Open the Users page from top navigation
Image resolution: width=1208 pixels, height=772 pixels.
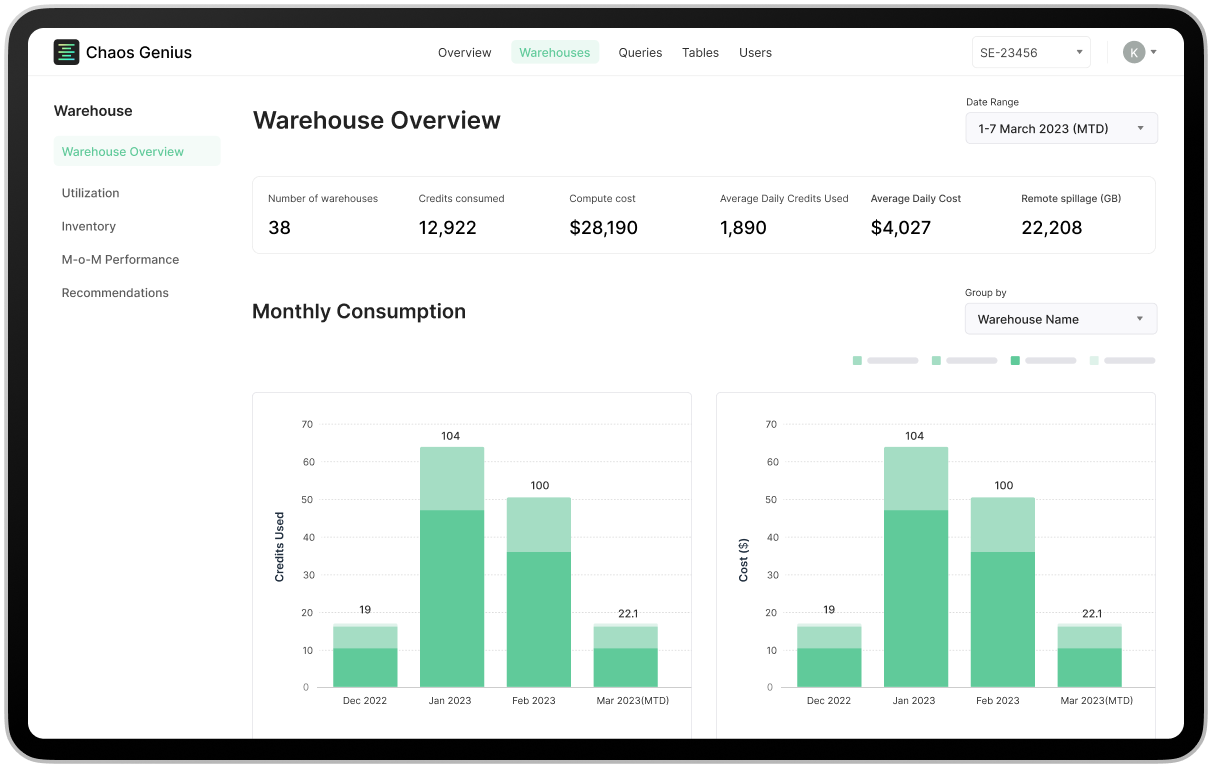755,52
